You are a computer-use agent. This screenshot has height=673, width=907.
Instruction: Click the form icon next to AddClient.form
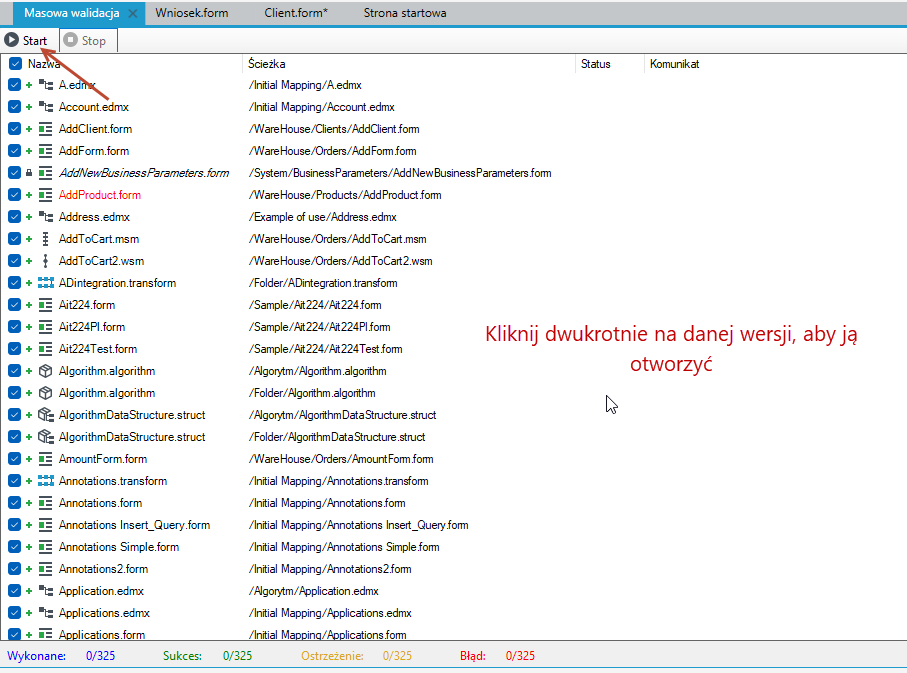[x=46, y=129]
